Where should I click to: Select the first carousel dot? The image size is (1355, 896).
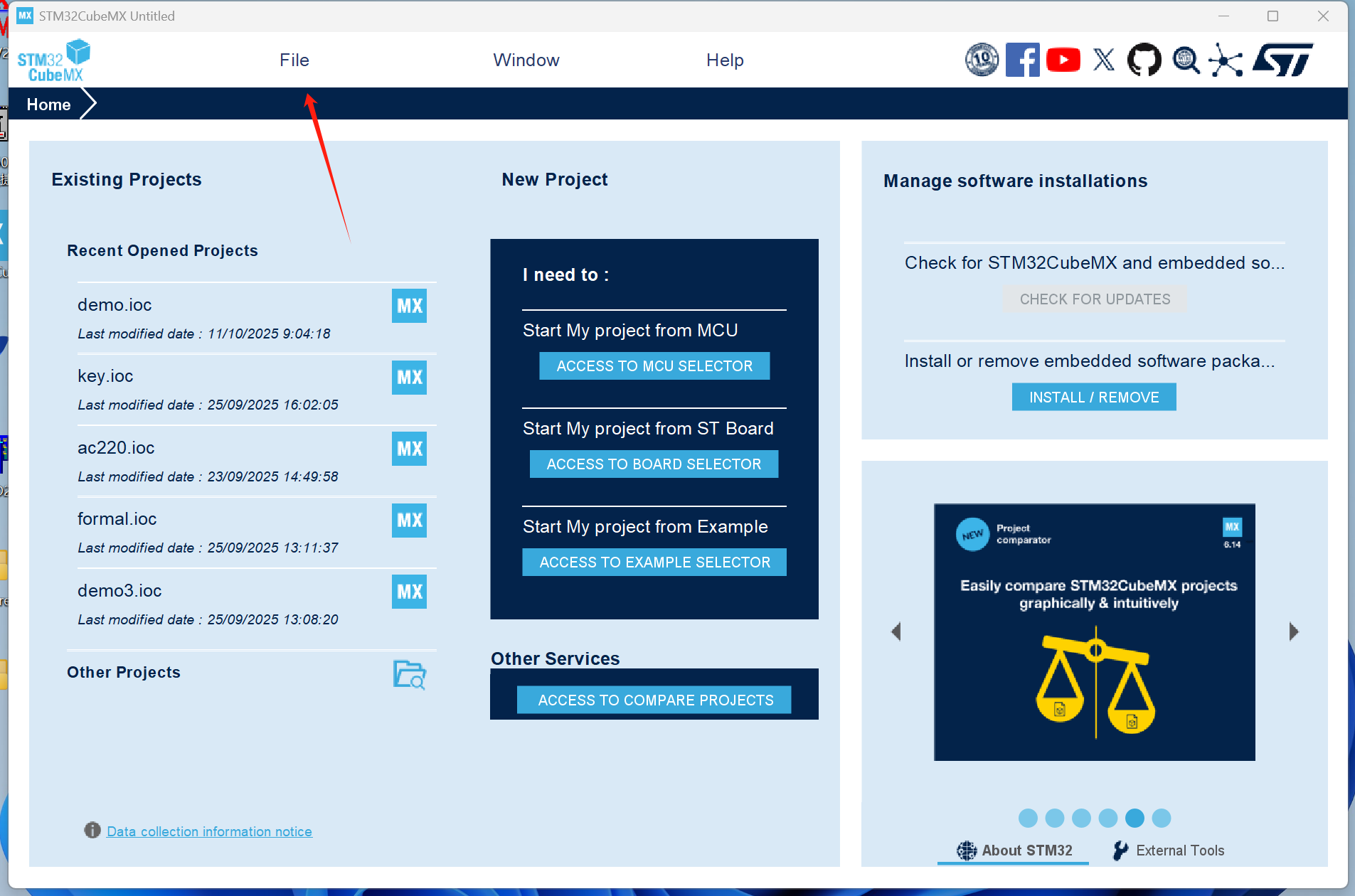click(1028, 818)
